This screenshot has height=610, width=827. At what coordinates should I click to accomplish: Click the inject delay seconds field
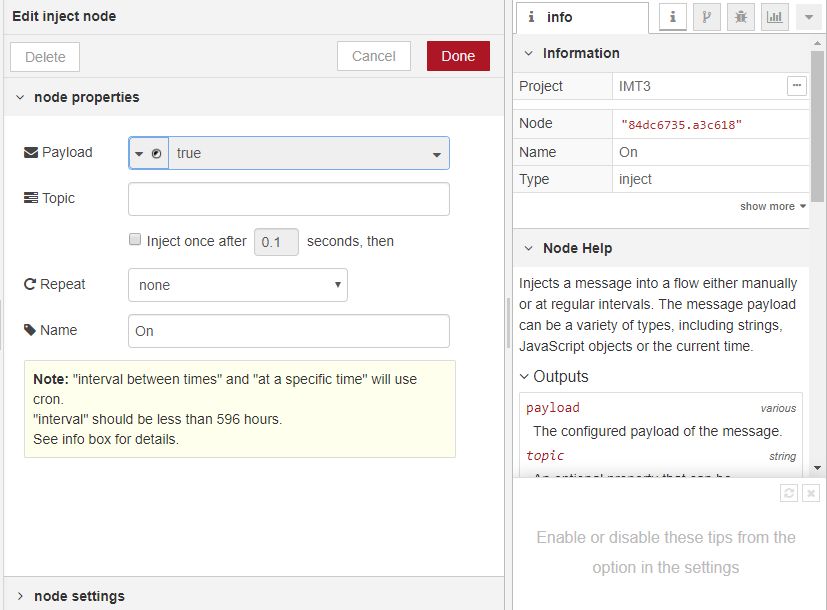276,242
